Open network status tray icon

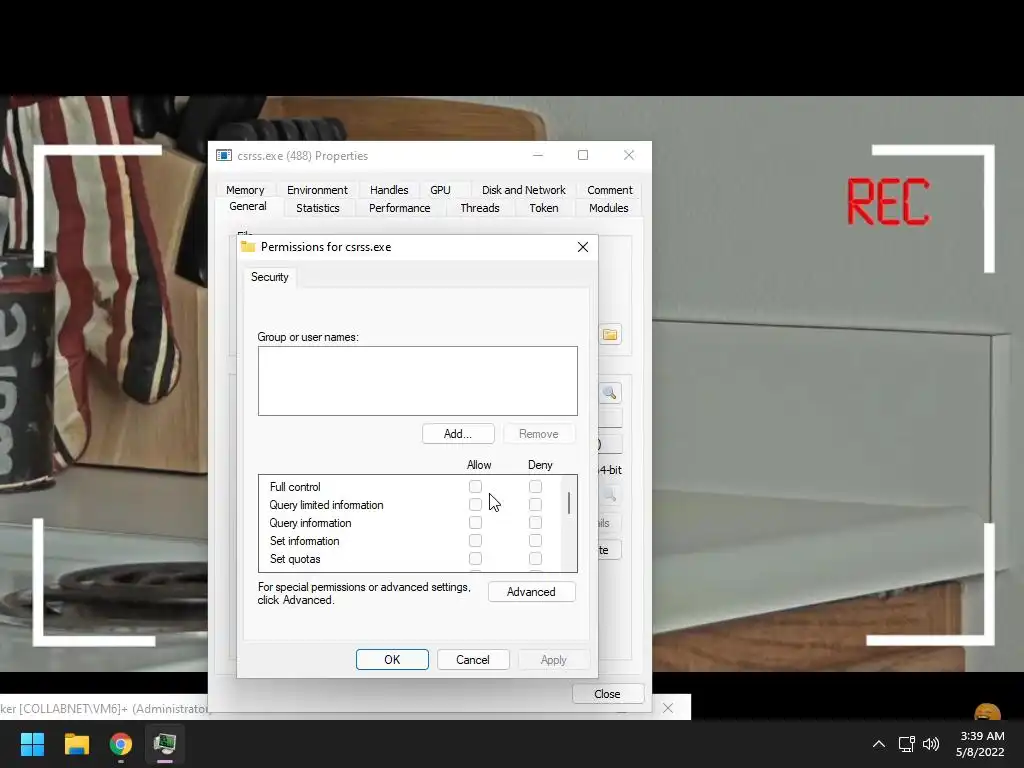point(906,744)
